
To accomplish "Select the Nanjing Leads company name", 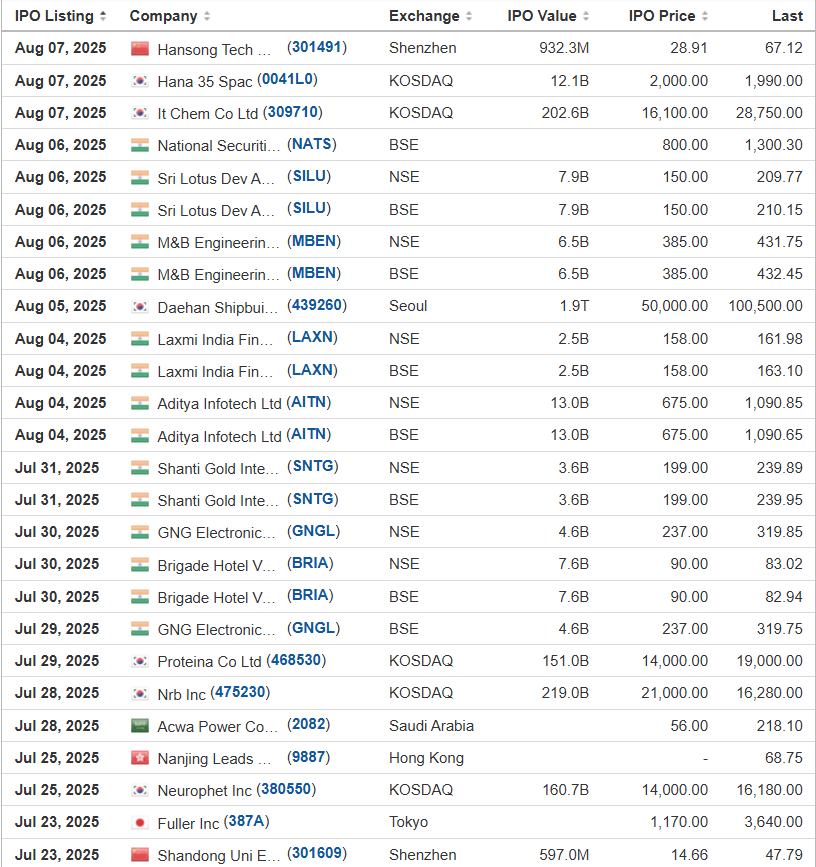I will pos(214,759).
